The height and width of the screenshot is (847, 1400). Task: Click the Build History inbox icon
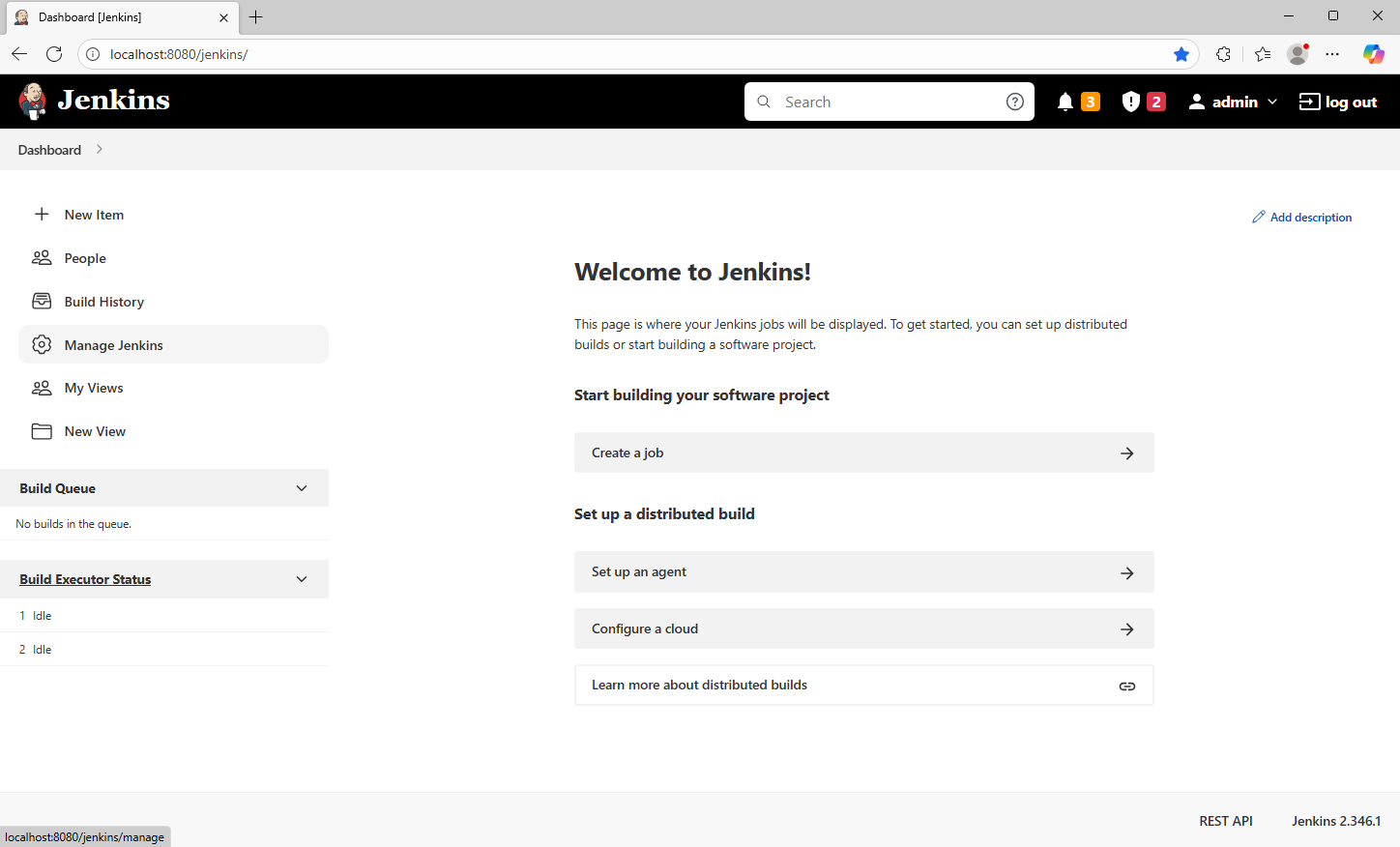point(42,302)
